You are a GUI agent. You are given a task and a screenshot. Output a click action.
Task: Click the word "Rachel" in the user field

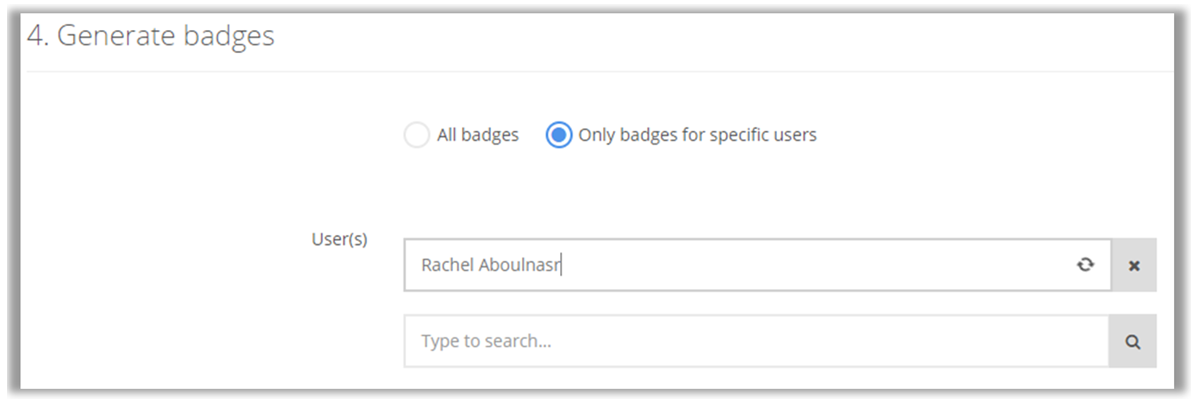coord(447,265)
